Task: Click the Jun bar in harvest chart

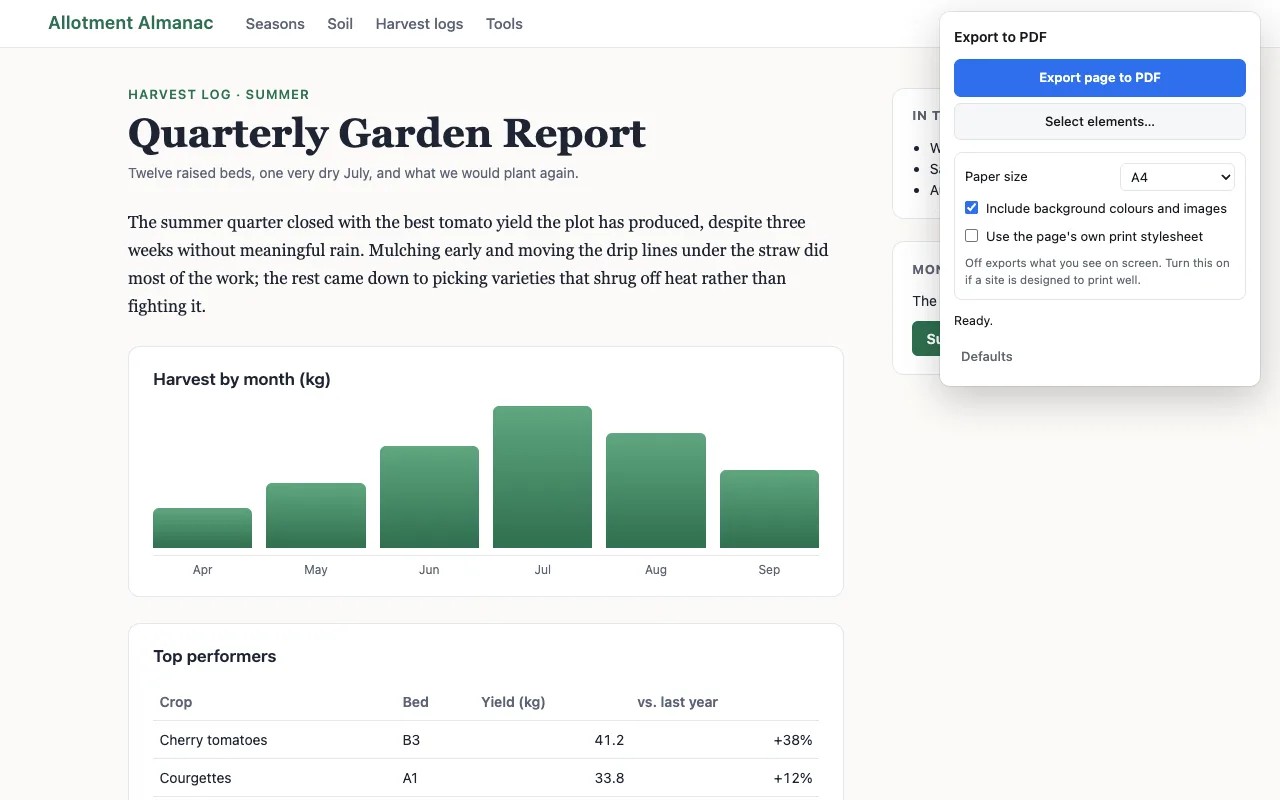Action: 429,497
